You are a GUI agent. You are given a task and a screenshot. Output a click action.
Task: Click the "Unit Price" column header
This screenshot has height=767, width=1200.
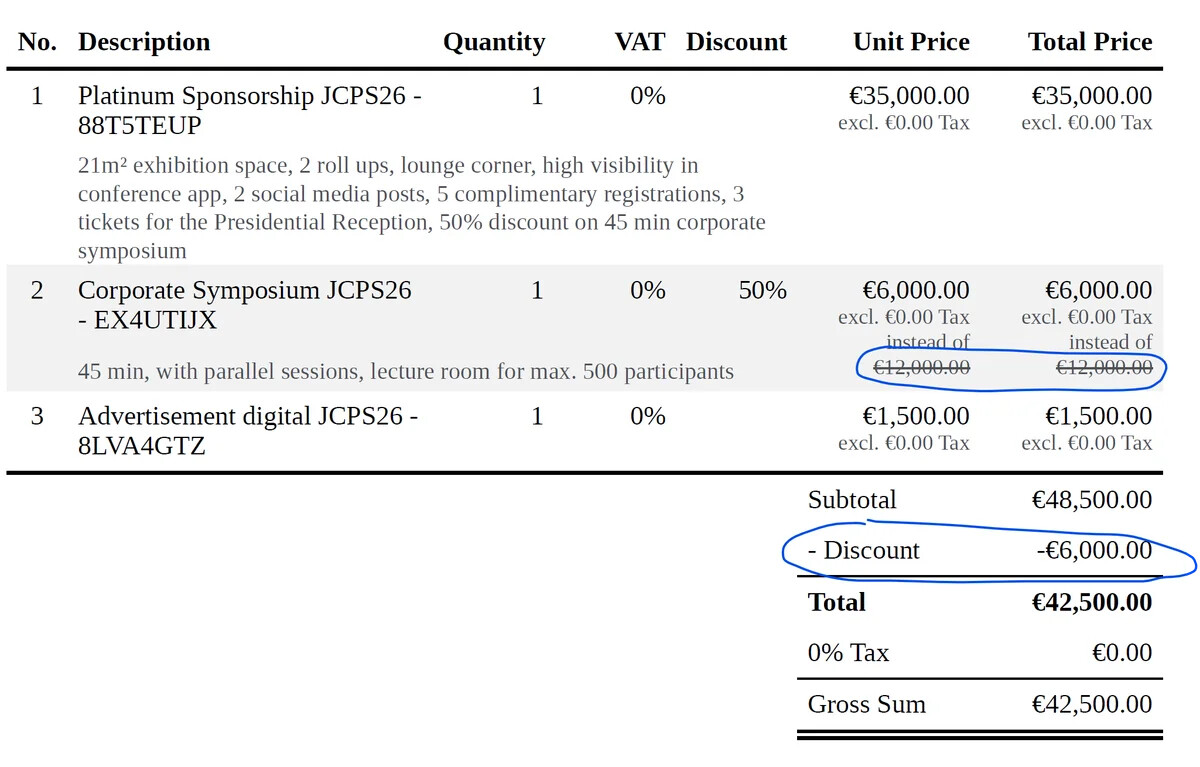point(911,42)
